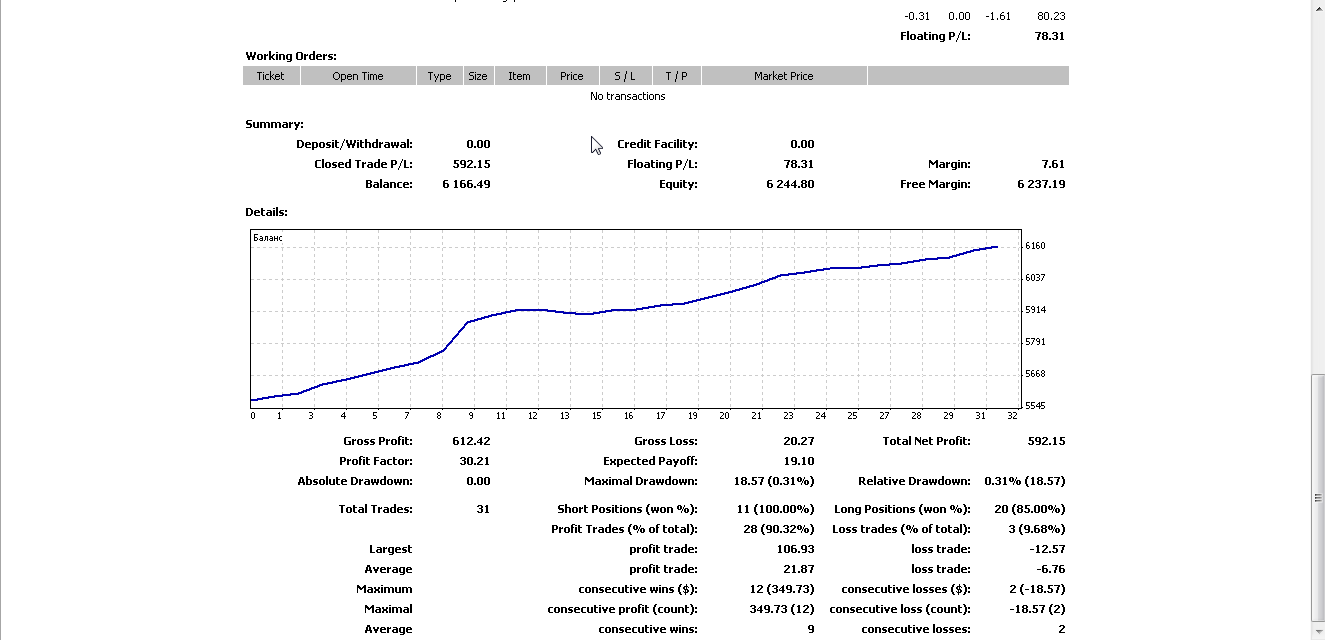Click the consecutive profit value 349.73 (12)

(782, 609)
